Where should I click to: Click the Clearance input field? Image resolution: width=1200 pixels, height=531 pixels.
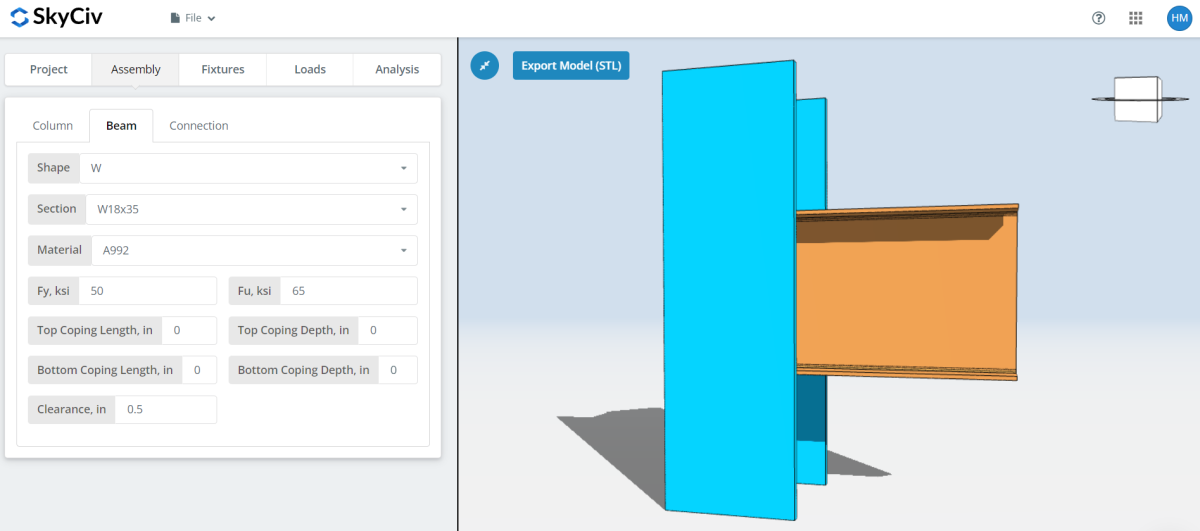click(x=165, y=410)
